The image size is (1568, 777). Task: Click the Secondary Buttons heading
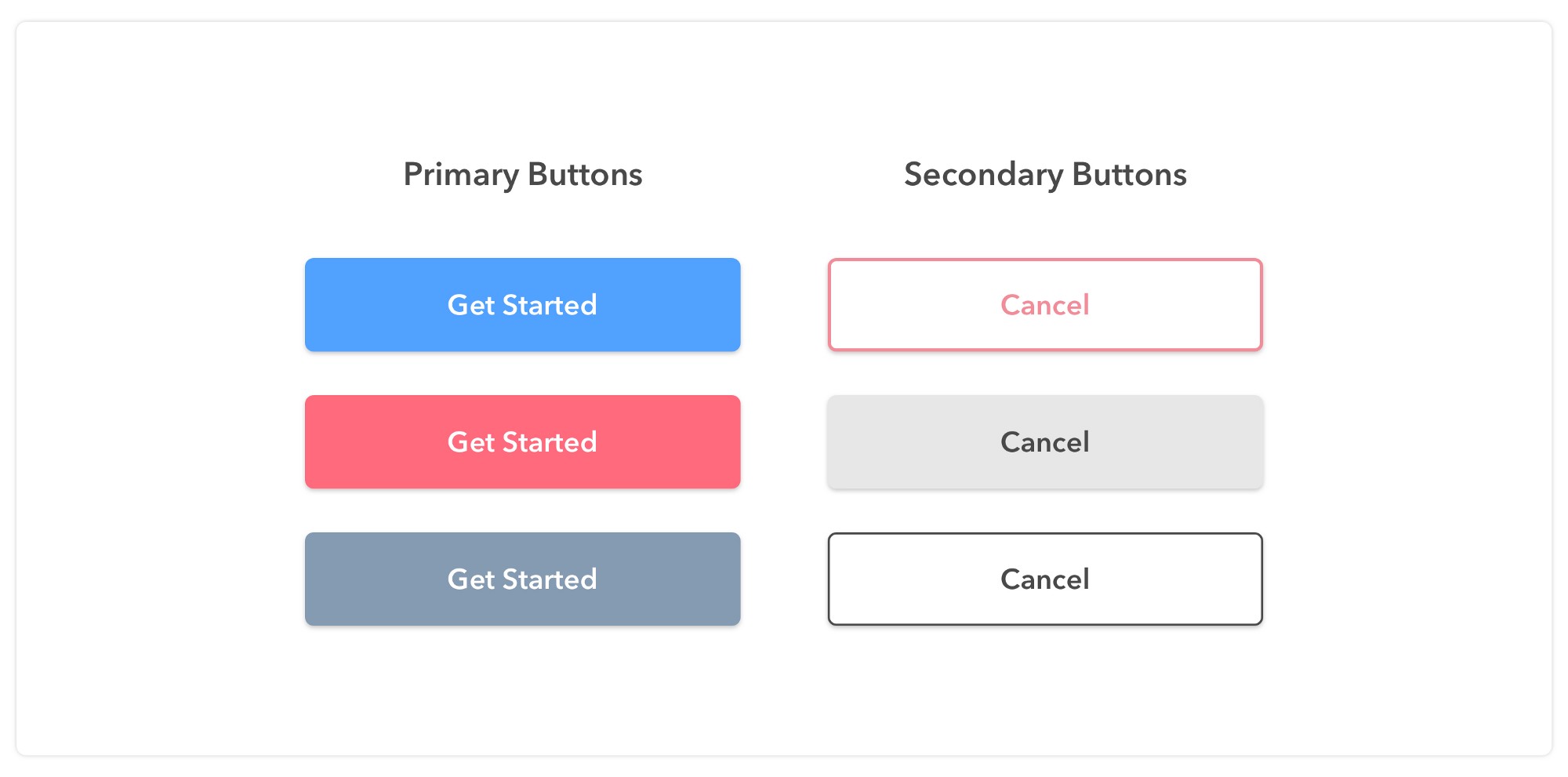[1044, 174]
